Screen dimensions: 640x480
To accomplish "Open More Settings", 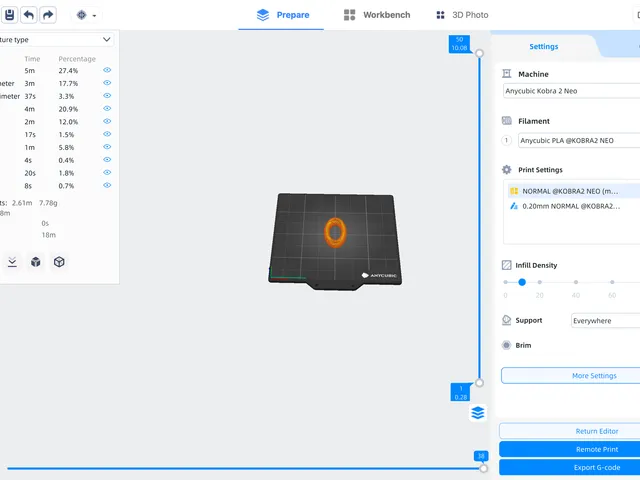I will (x=571, y=376).
